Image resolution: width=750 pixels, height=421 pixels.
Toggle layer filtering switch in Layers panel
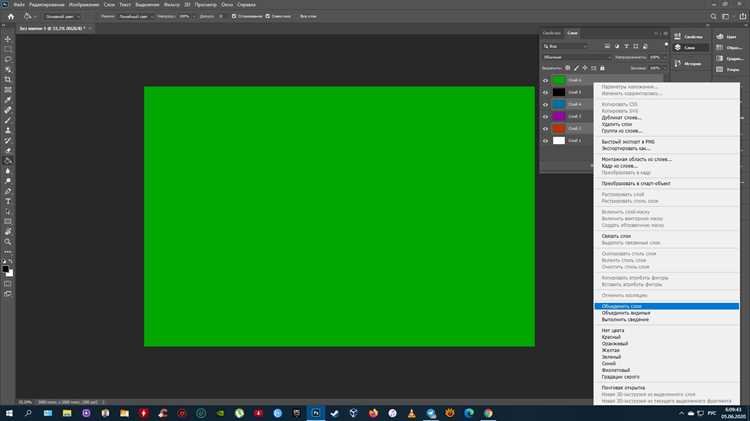(x=666, y=44)
